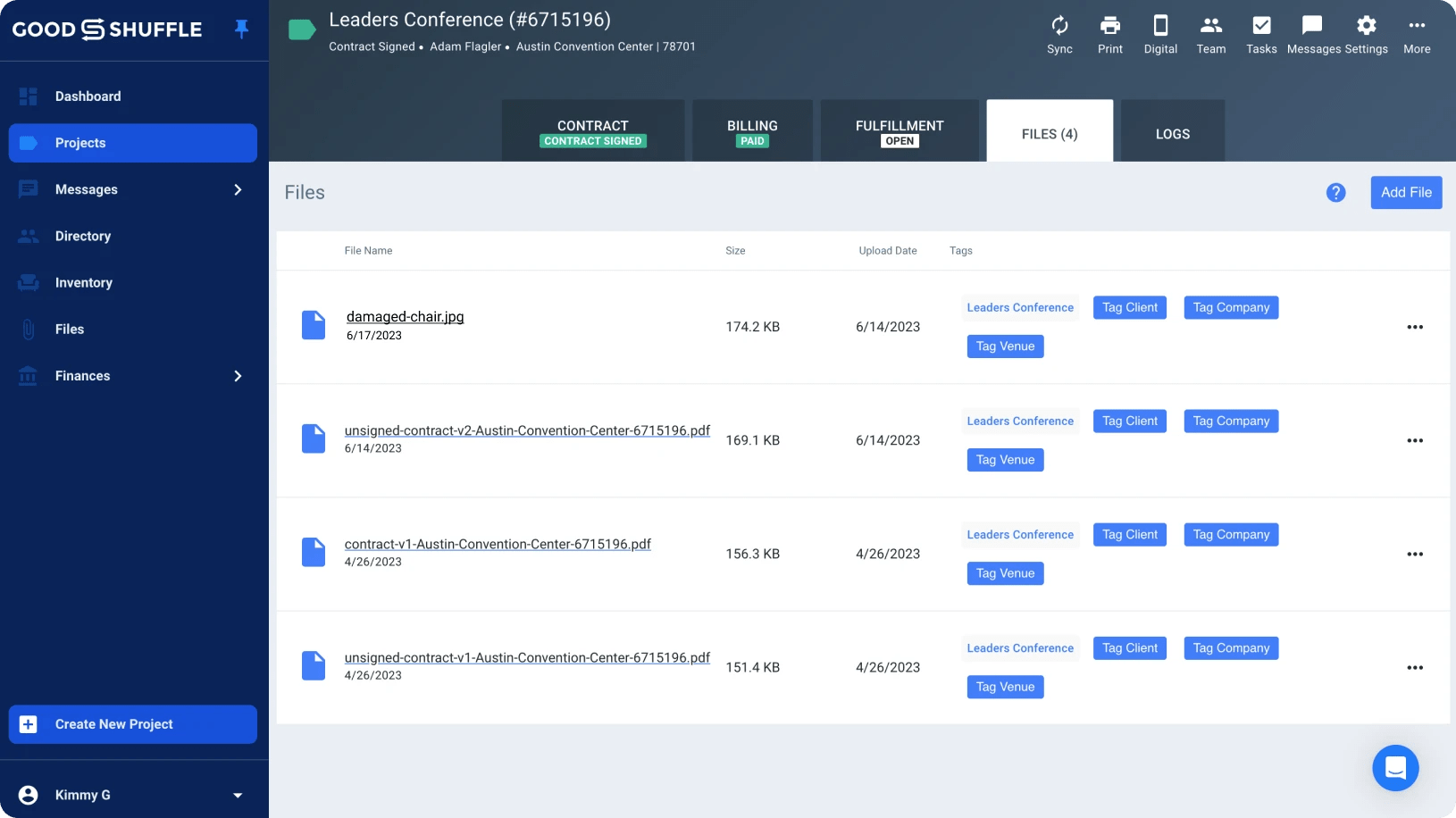Toggle the pin icon next to the logo
Viewport: 1456px width, 818px height.
tap(242, 28)
